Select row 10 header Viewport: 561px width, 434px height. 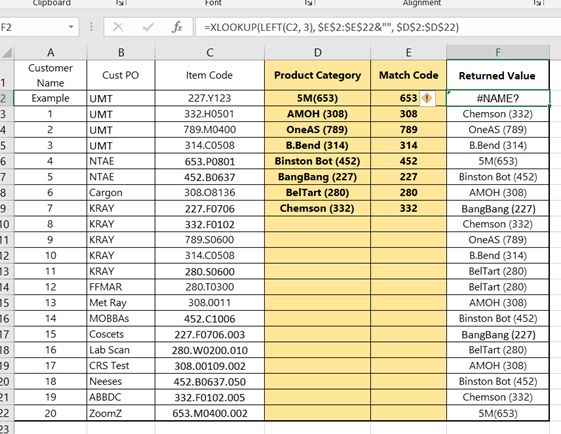pos(6,224)
